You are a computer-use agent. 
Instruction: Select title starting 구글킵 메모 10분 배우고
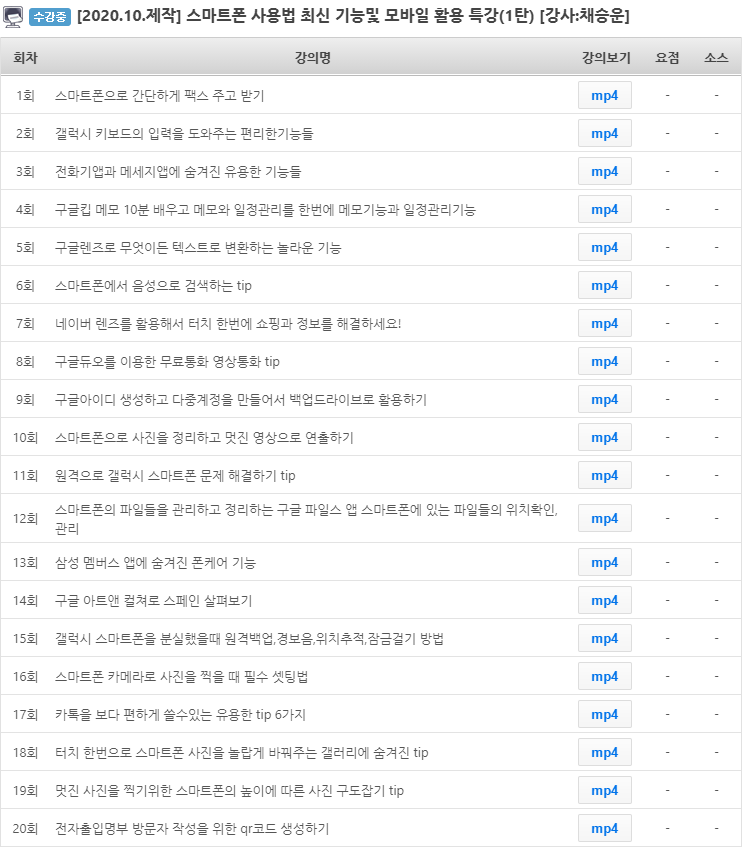click(265, 209)
